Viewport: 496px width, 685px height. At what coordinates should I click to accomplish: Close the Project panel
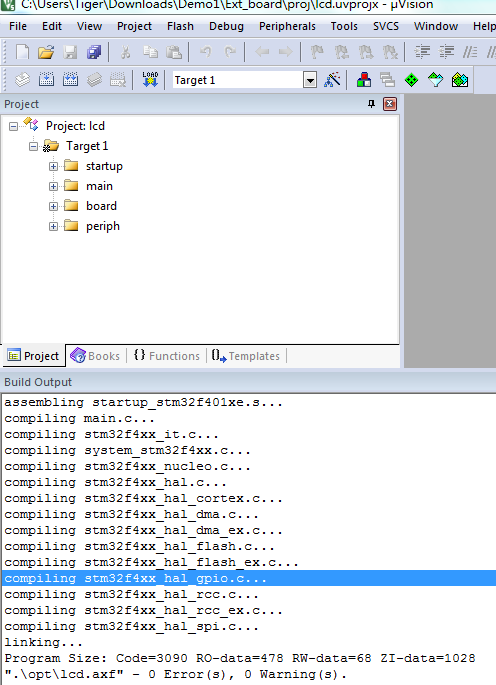(390, 104)
